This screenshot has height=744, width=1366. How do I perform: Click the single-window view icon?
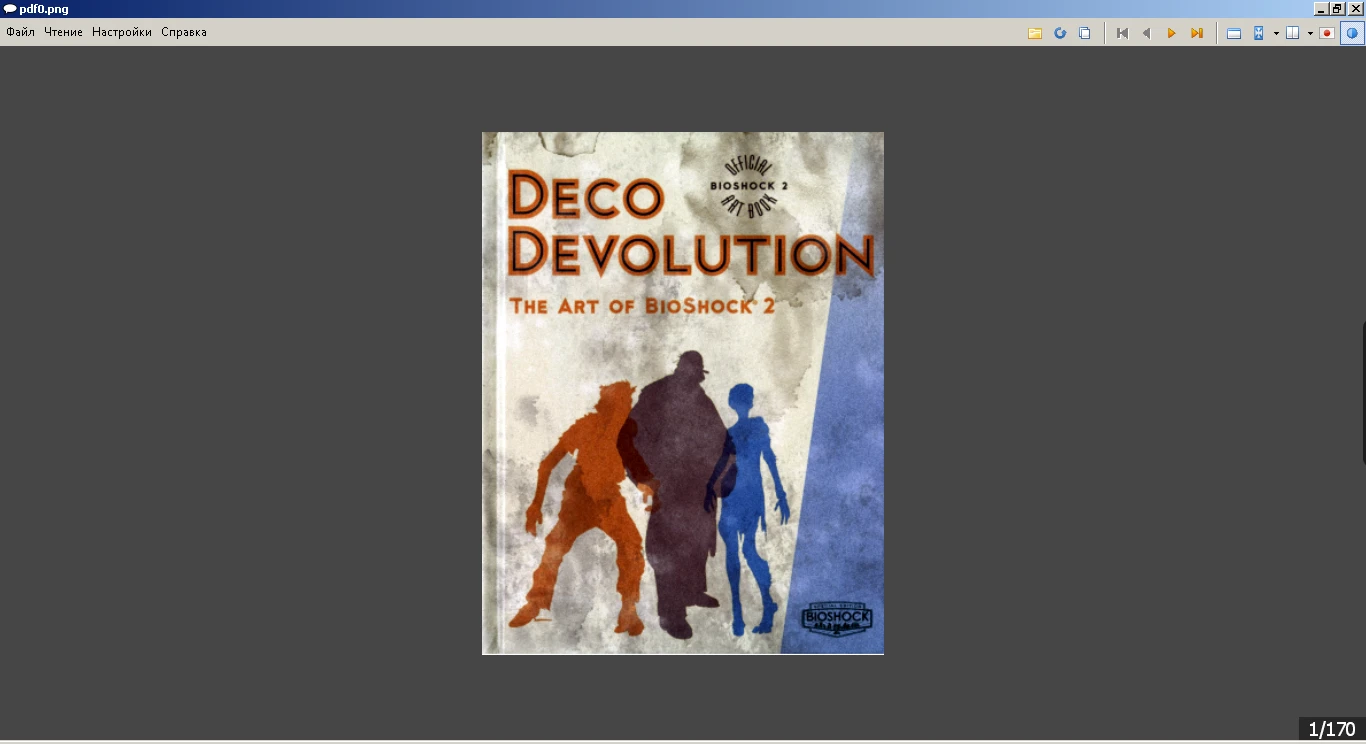[1234, 32]
